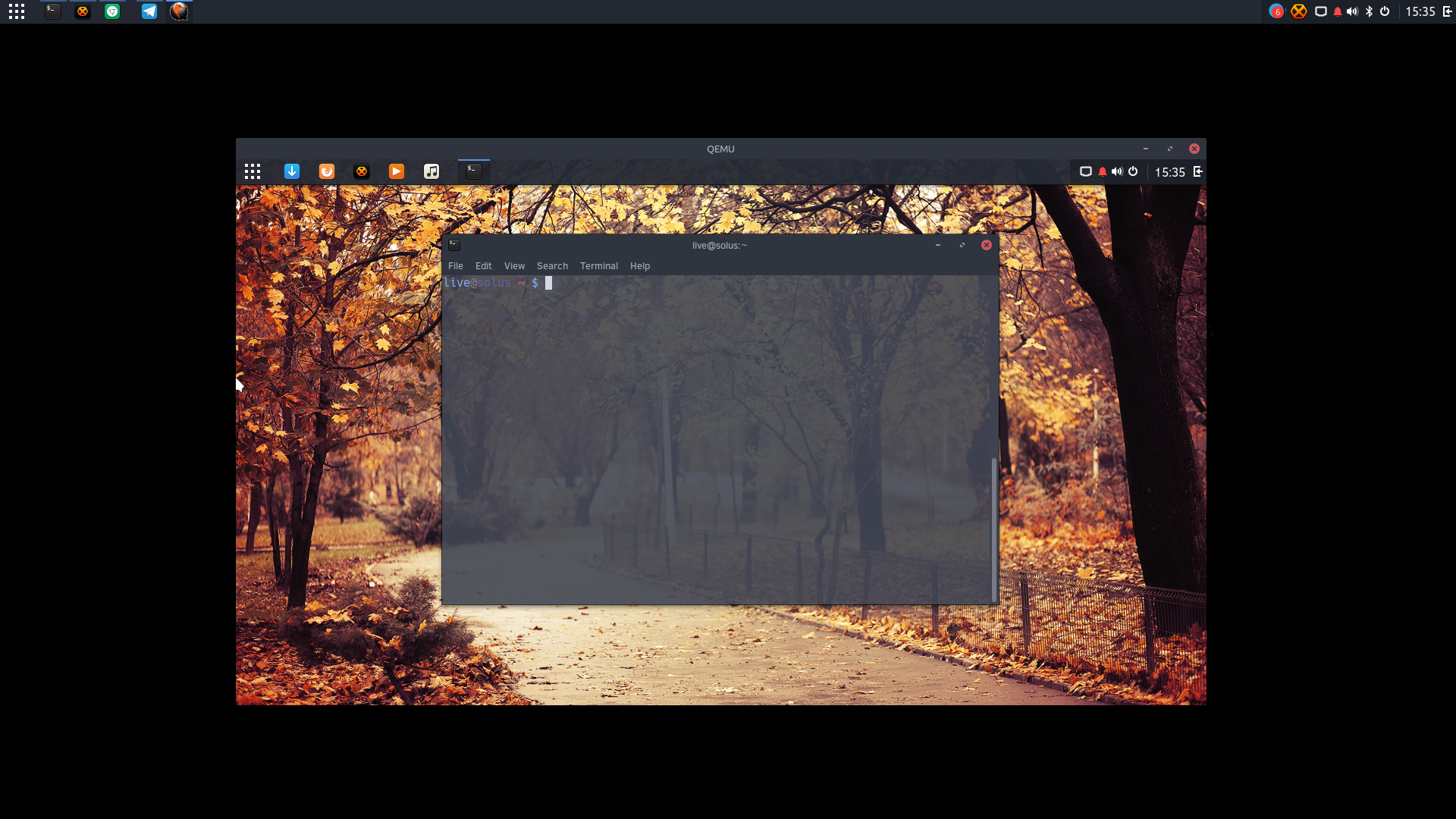Open notifications bell in host tray
This screenshot has height=819, width=1456.
[x=1338, y=11]
